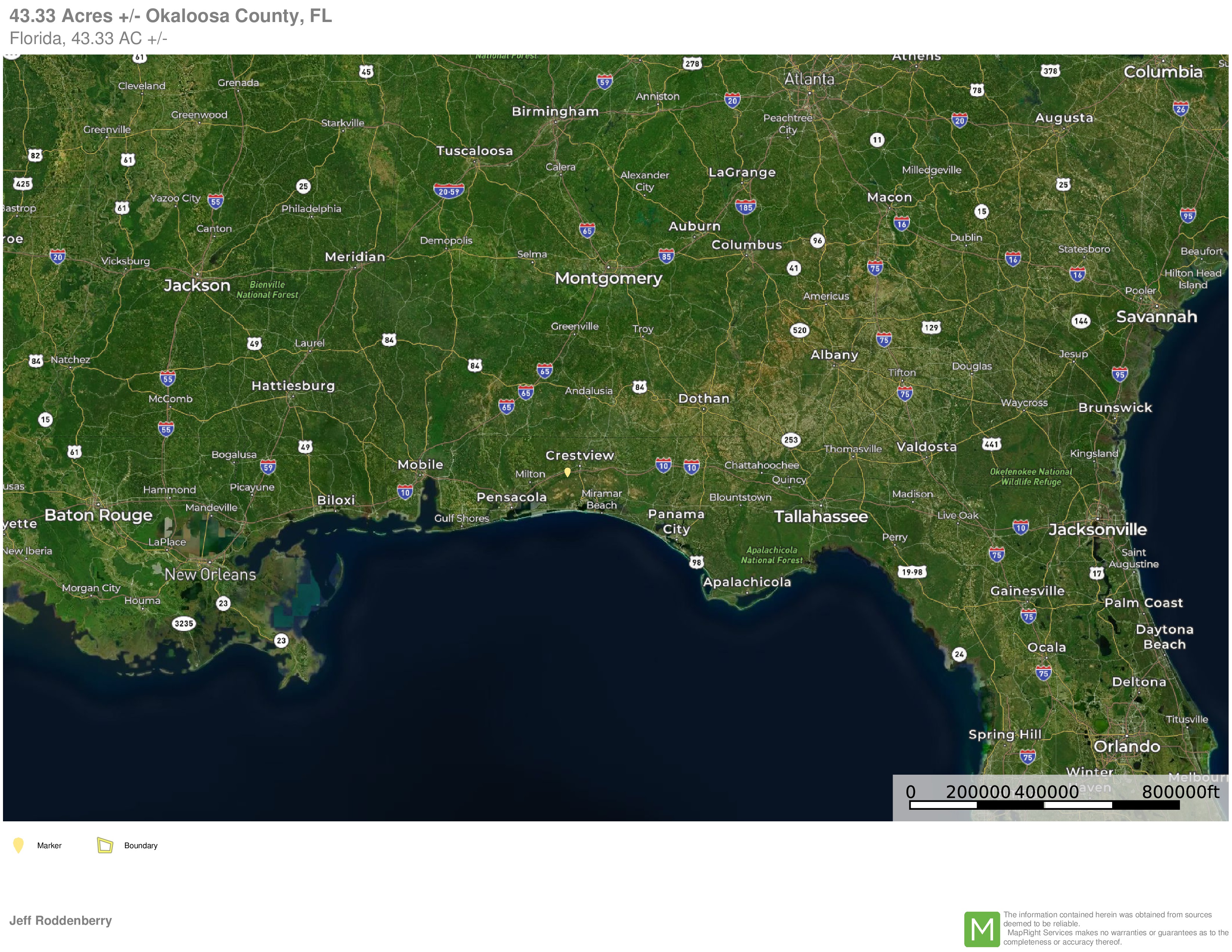The width and height of the screenshot is (1232, 952).
Task: Click the name Jeff Roddenberry
Action: (x=60, y=920)
